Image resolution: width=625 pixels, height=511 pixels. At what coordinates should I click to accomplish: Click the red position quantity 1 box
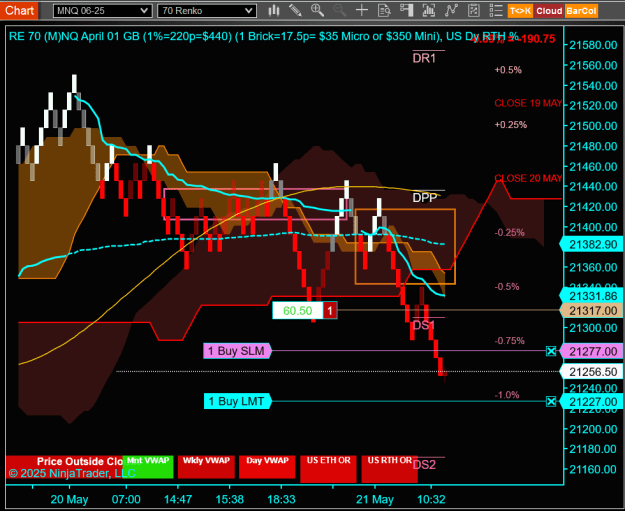(x=330, y=311)
